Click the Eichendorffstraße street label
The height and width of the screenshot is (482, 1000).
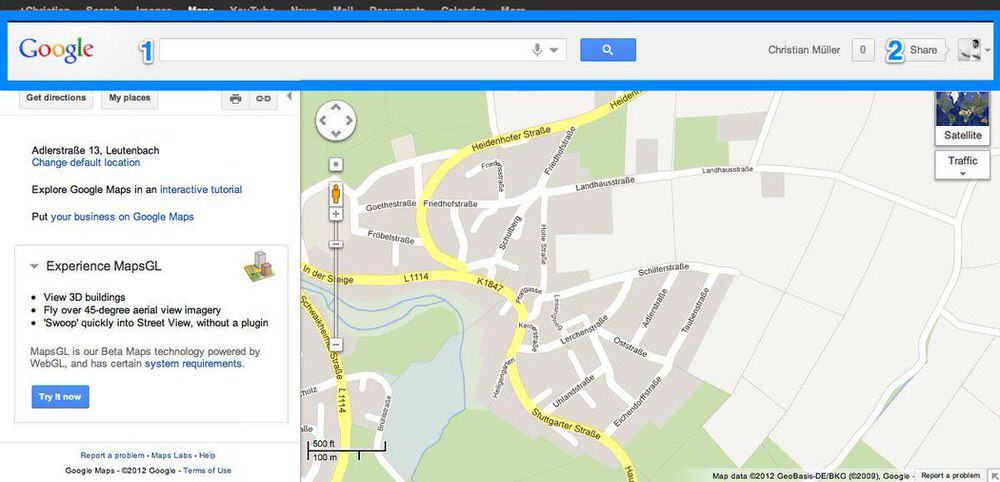click(x=637, y=402)
